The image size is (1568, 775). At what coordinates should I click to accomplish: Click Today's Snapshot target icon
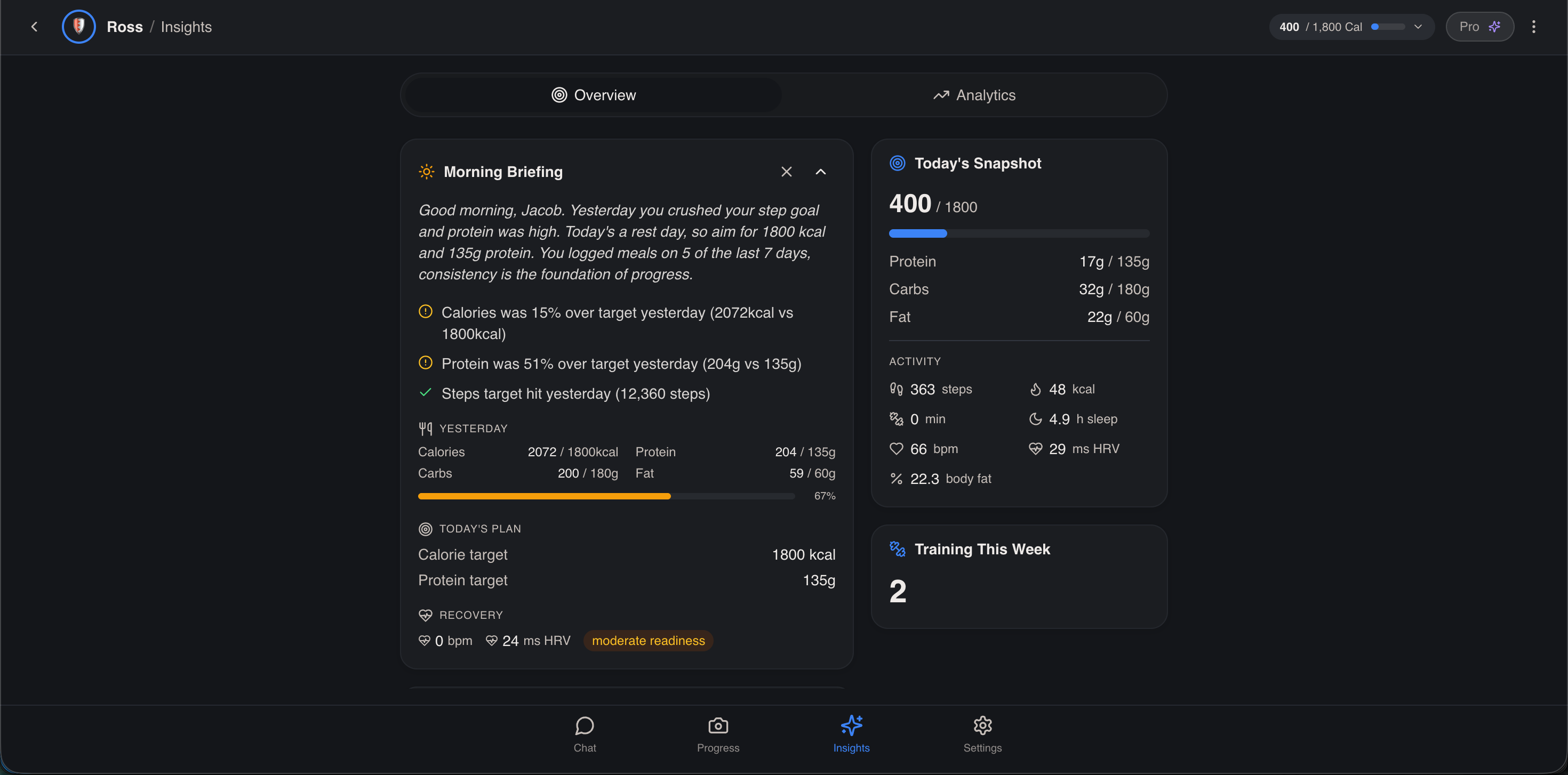[897, 163]
